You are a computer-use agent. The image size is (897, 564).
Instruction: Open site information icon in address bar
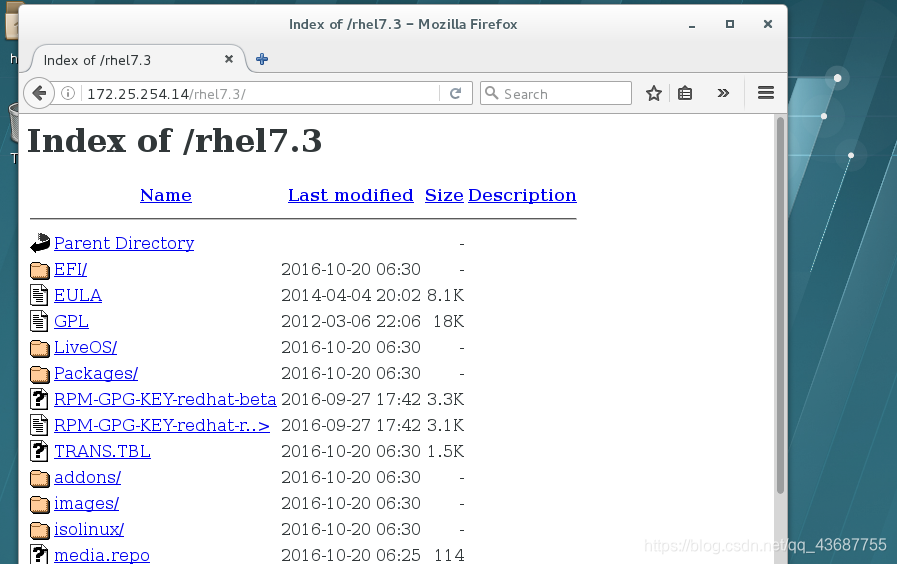(68, 93)
